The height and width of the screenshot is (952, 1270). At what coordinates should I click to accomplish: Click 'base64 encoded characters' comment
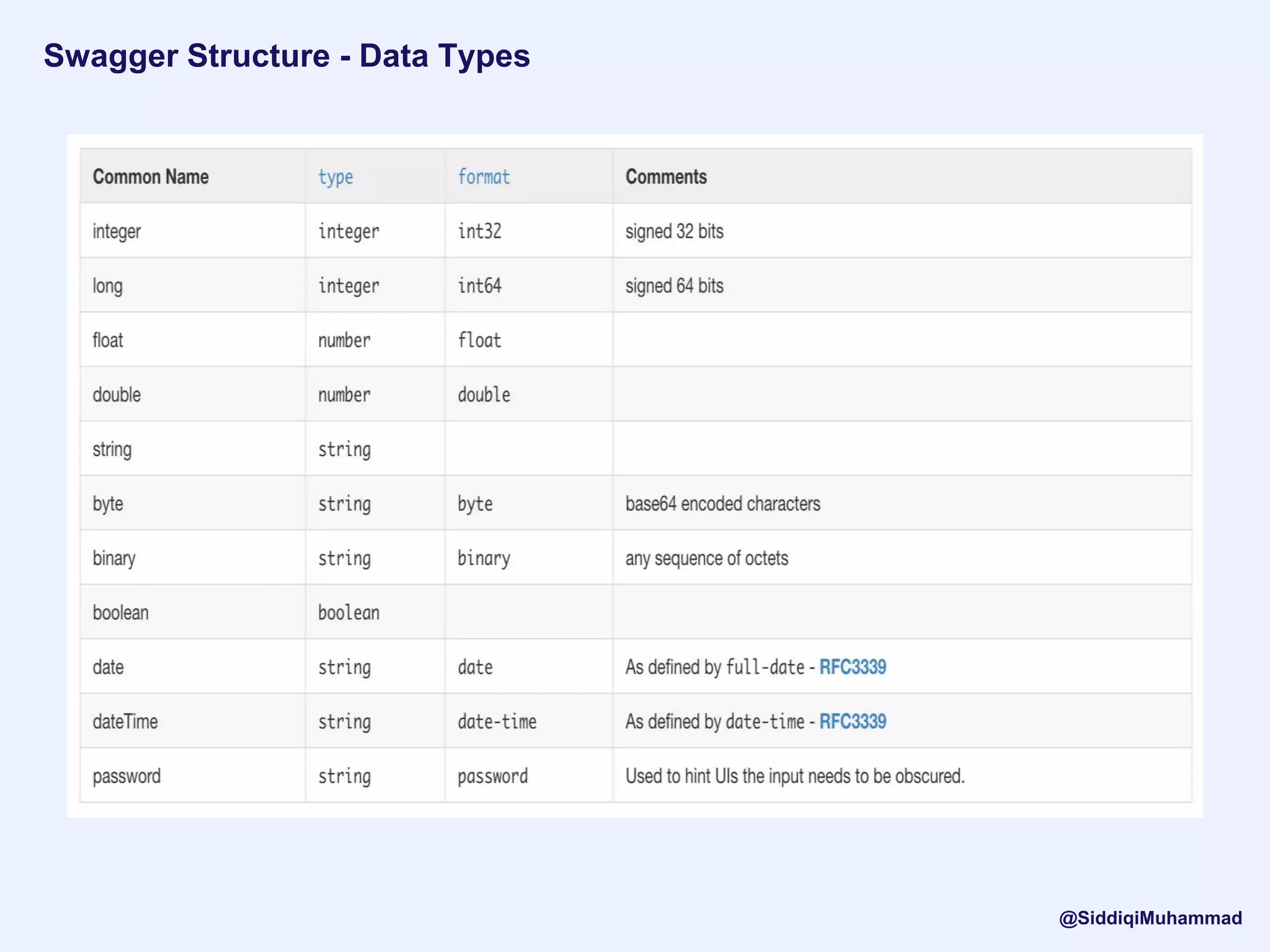[722, 503]
